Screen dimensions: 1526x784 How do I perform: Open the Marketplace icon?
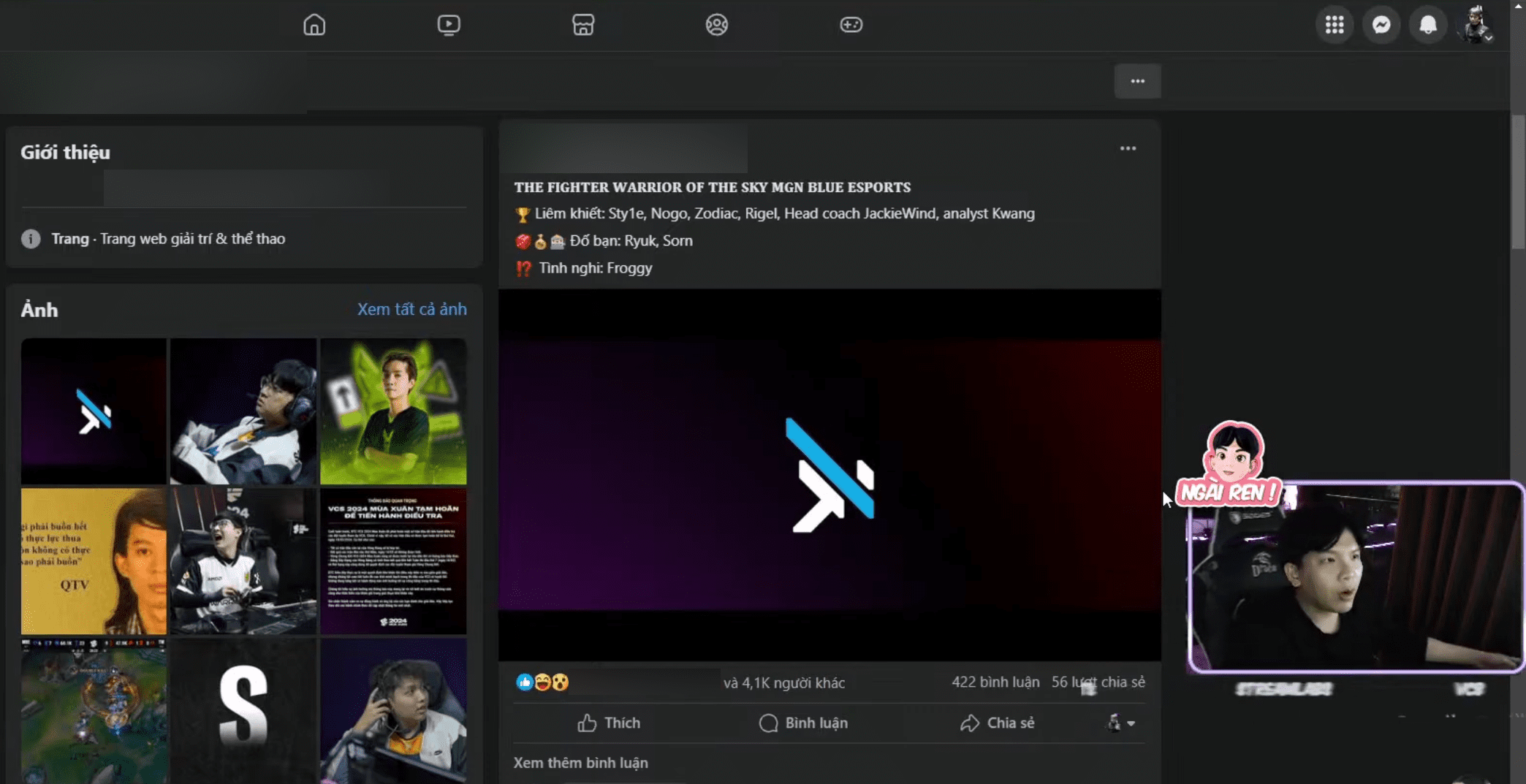click(x=583, y=25)
